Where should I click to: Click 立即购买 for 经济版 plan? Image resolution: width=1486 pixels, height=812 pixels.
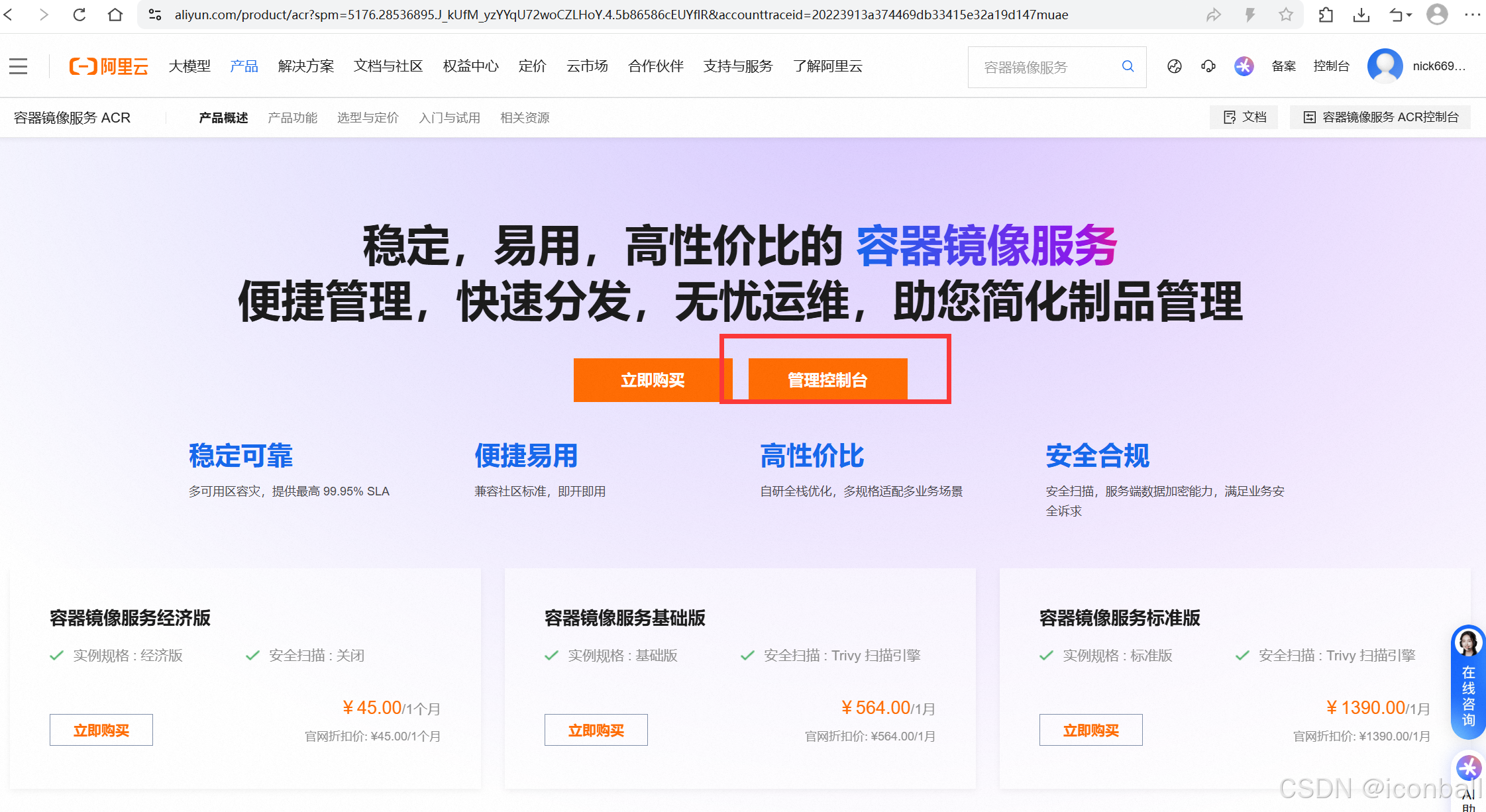tap(101, 730)
